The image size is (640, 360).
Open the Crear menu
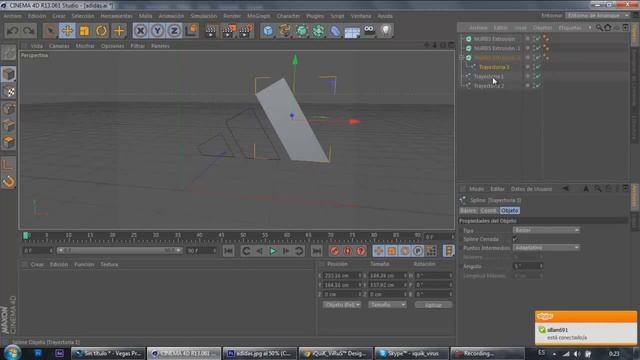tap(59, 16)
